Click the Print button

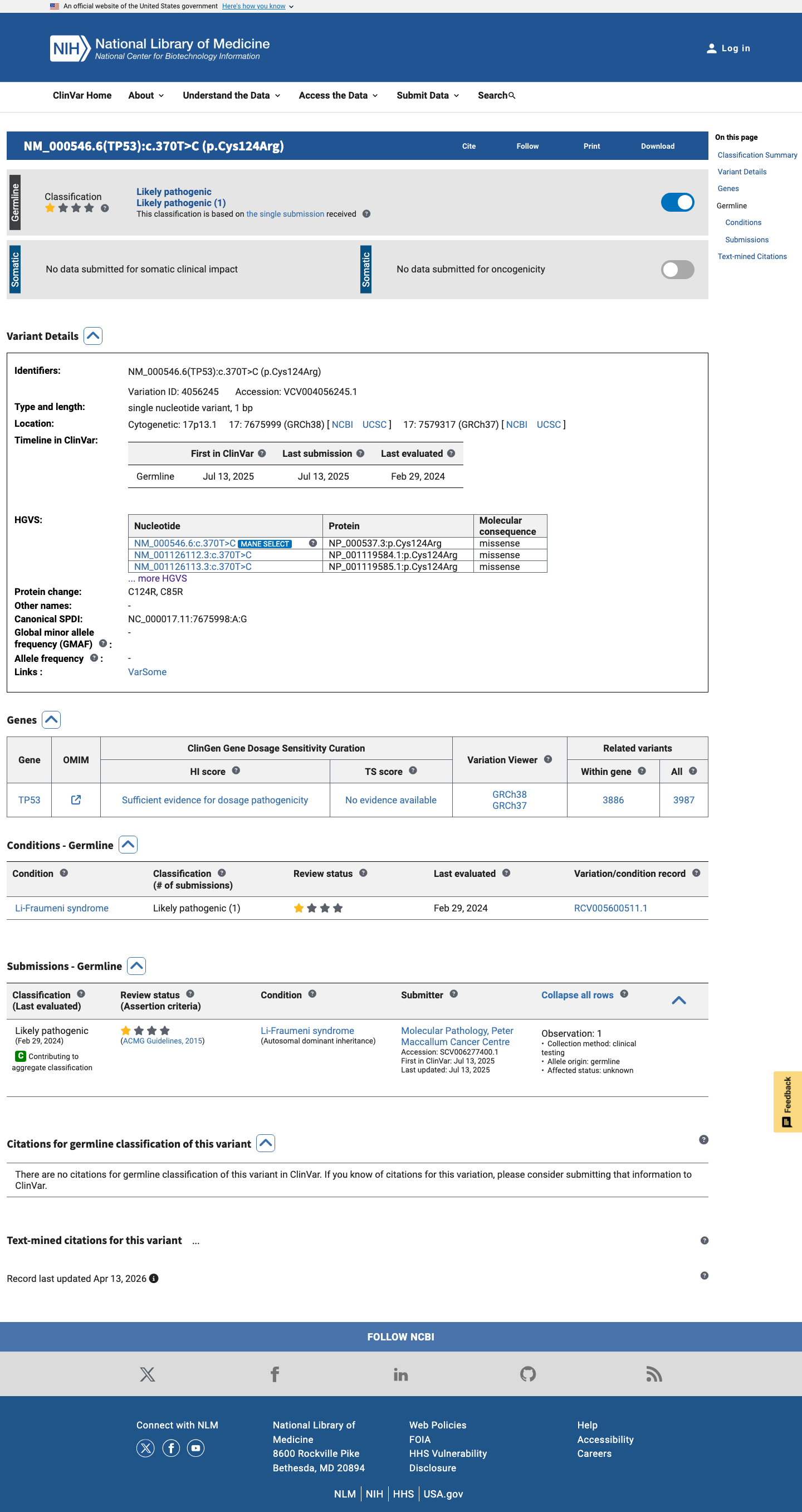(x=591, y=146)
